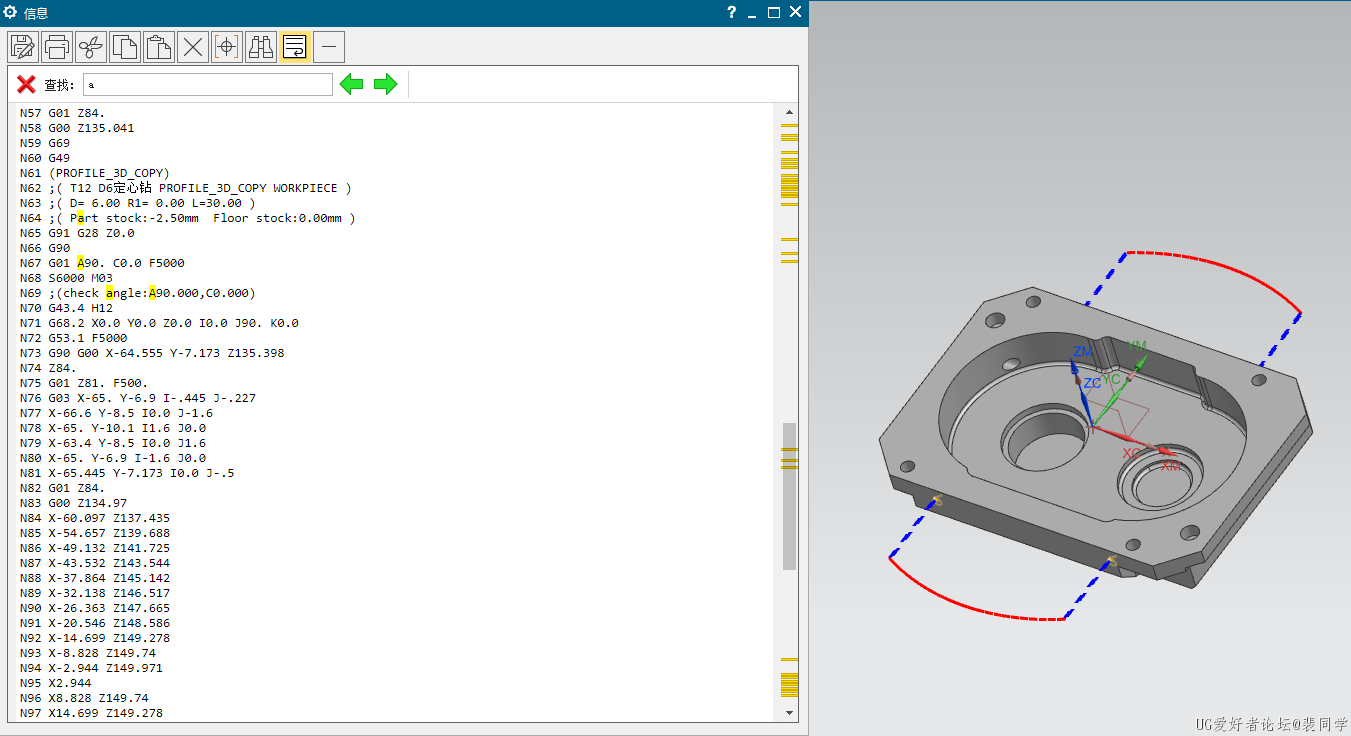Click the Save As icon in the toolbar
Image resolution: width=1351 pixels, height=736 pixels.
pyautogui.click(x=23, y=46)
